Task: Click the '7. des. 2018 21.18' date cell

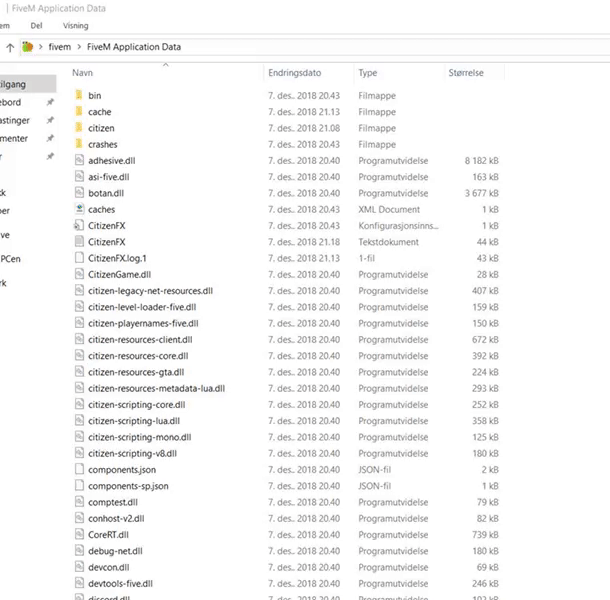Action: pyautogui.click(x=304, y=242)
